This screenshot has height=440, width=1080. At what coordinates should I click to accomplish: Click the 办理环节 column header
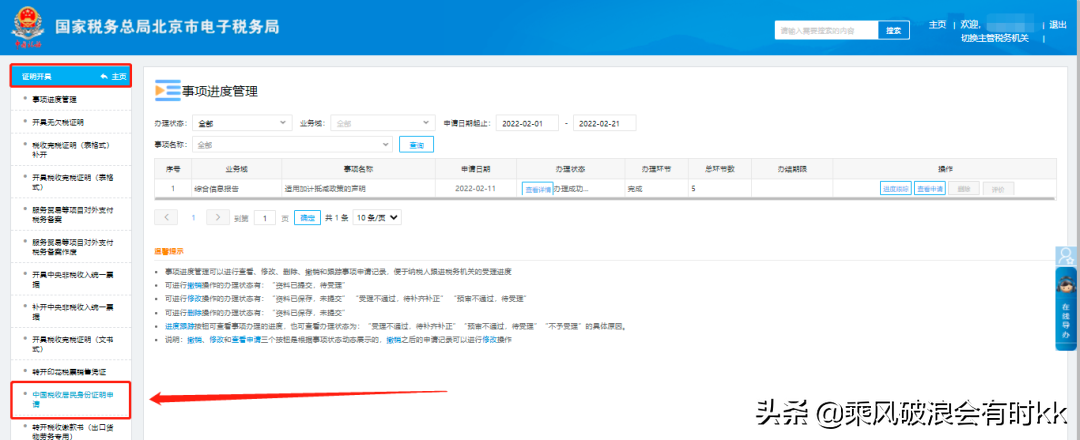657,169
